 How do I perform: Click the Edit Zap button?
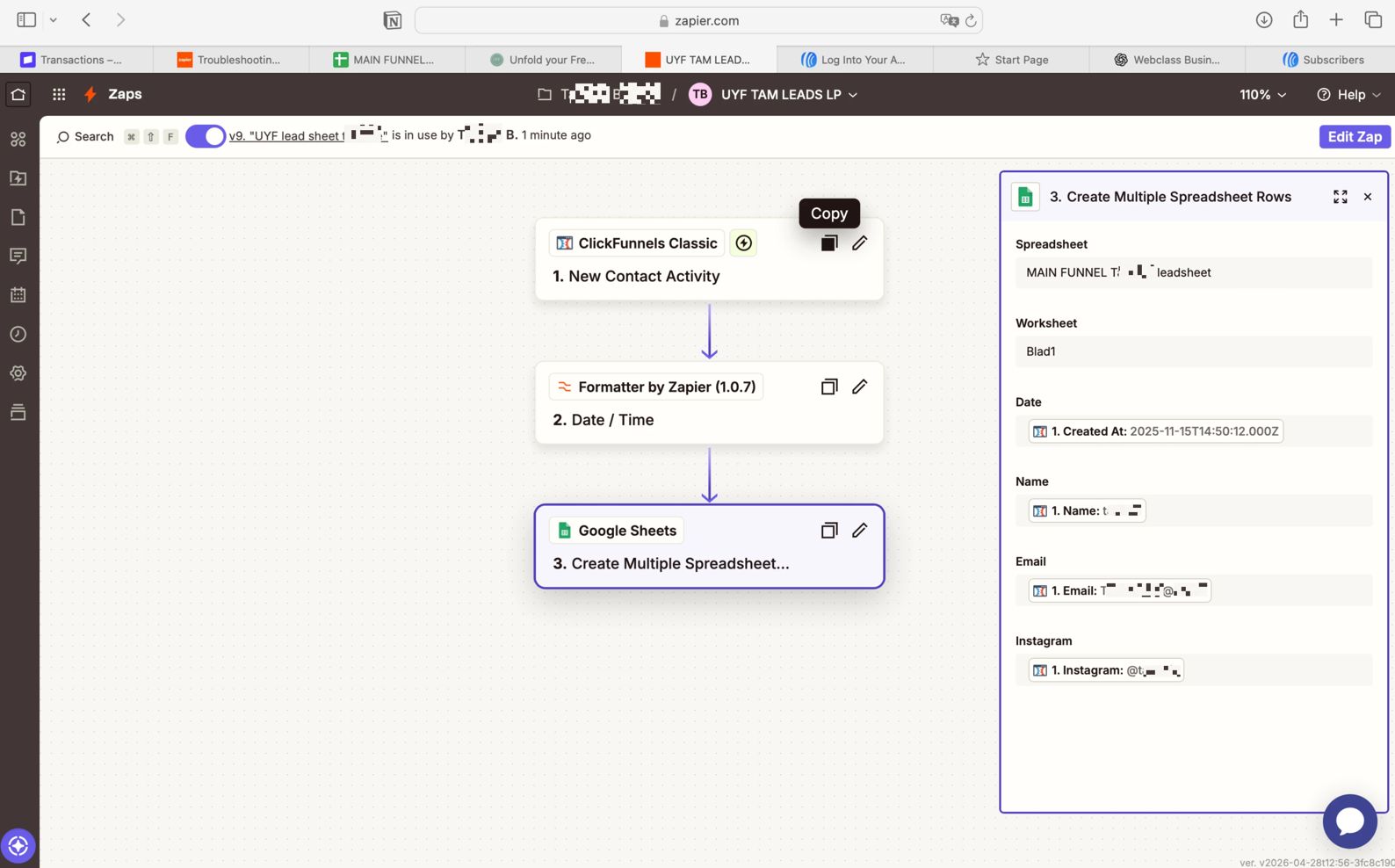click(1354, 136)
